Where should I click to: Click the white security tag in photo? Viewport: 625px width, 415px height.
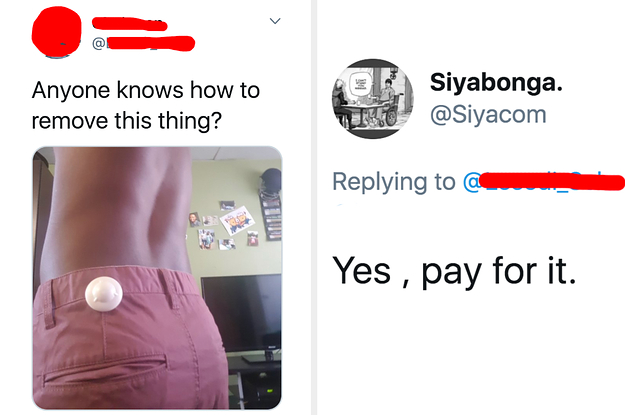(x=104, y=294)
